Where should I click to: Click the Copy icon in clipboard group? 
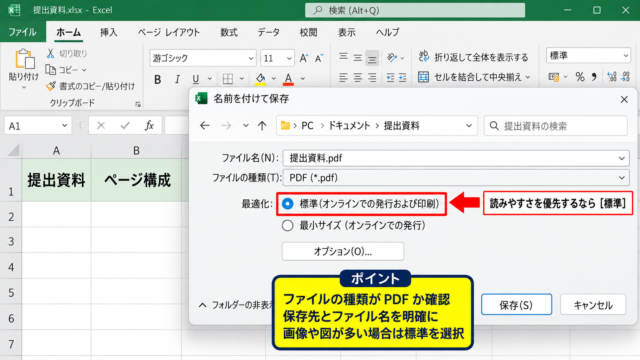51,70
